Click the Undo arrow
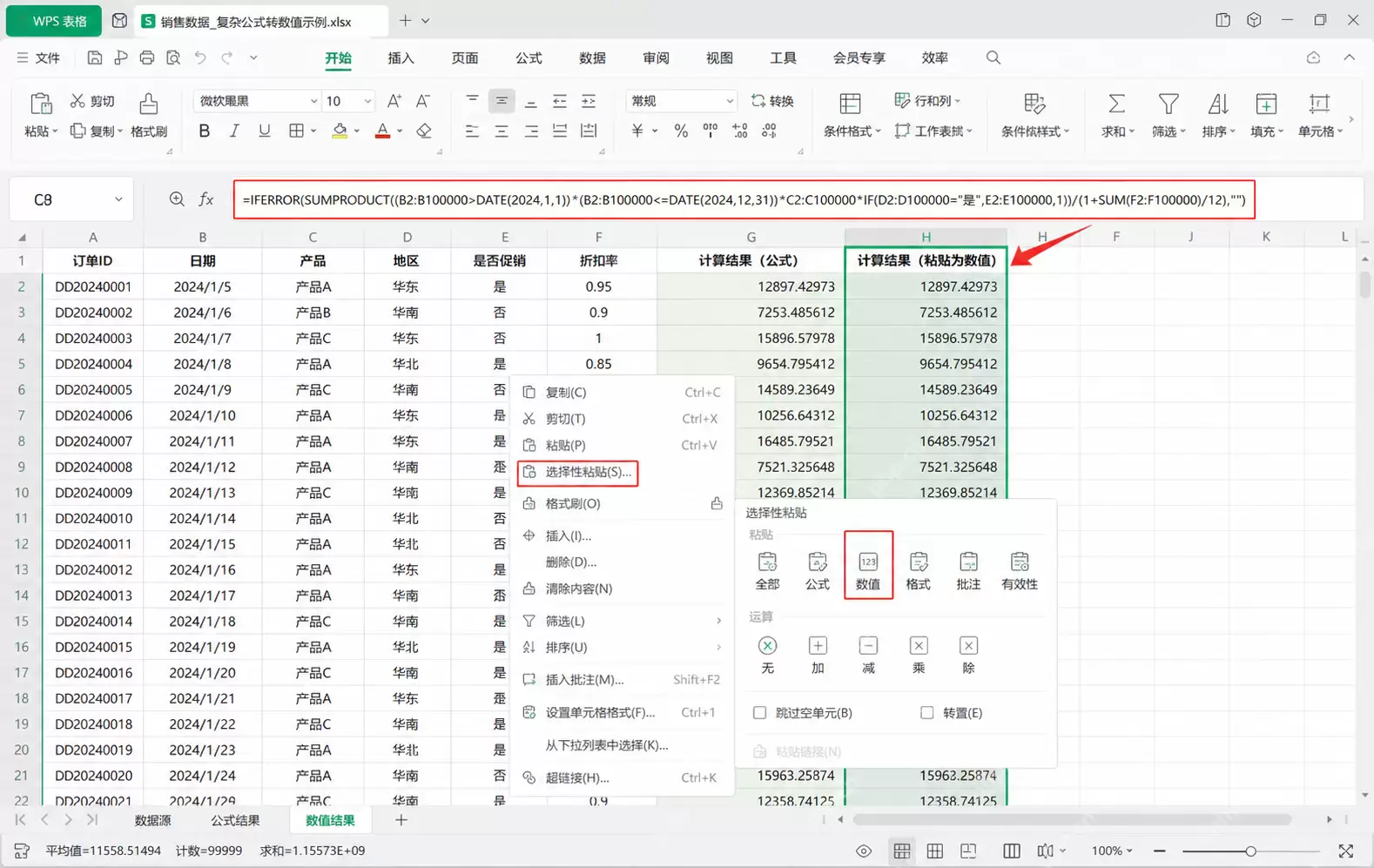 point(200,57)
